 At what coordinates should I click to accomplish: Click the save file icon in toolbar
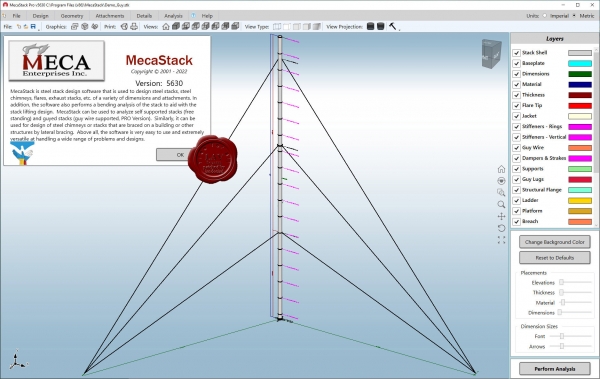(33, 26)
